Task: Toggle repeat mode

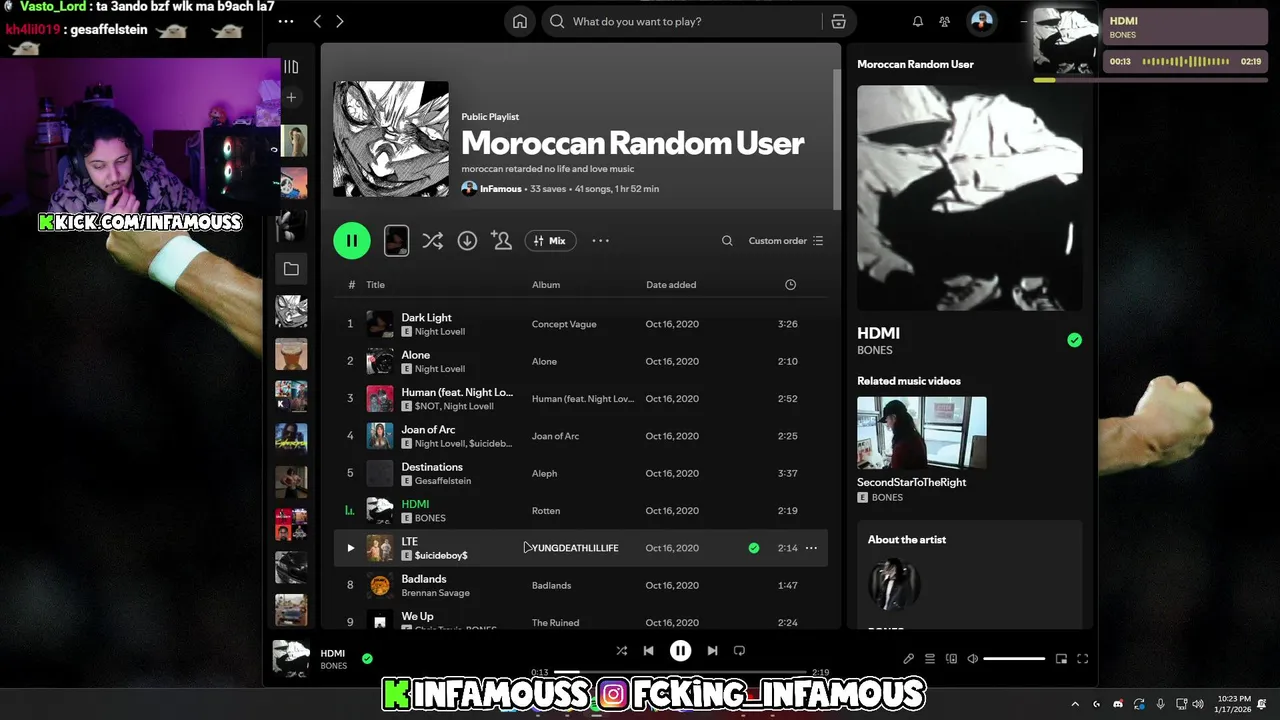Action: [739, 651]
